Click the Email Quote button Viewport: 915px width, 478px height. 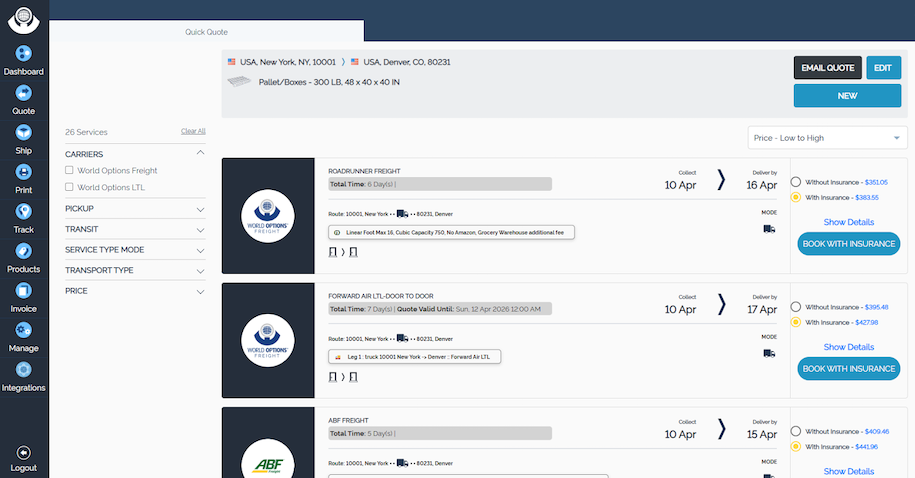tap(827, 68)
